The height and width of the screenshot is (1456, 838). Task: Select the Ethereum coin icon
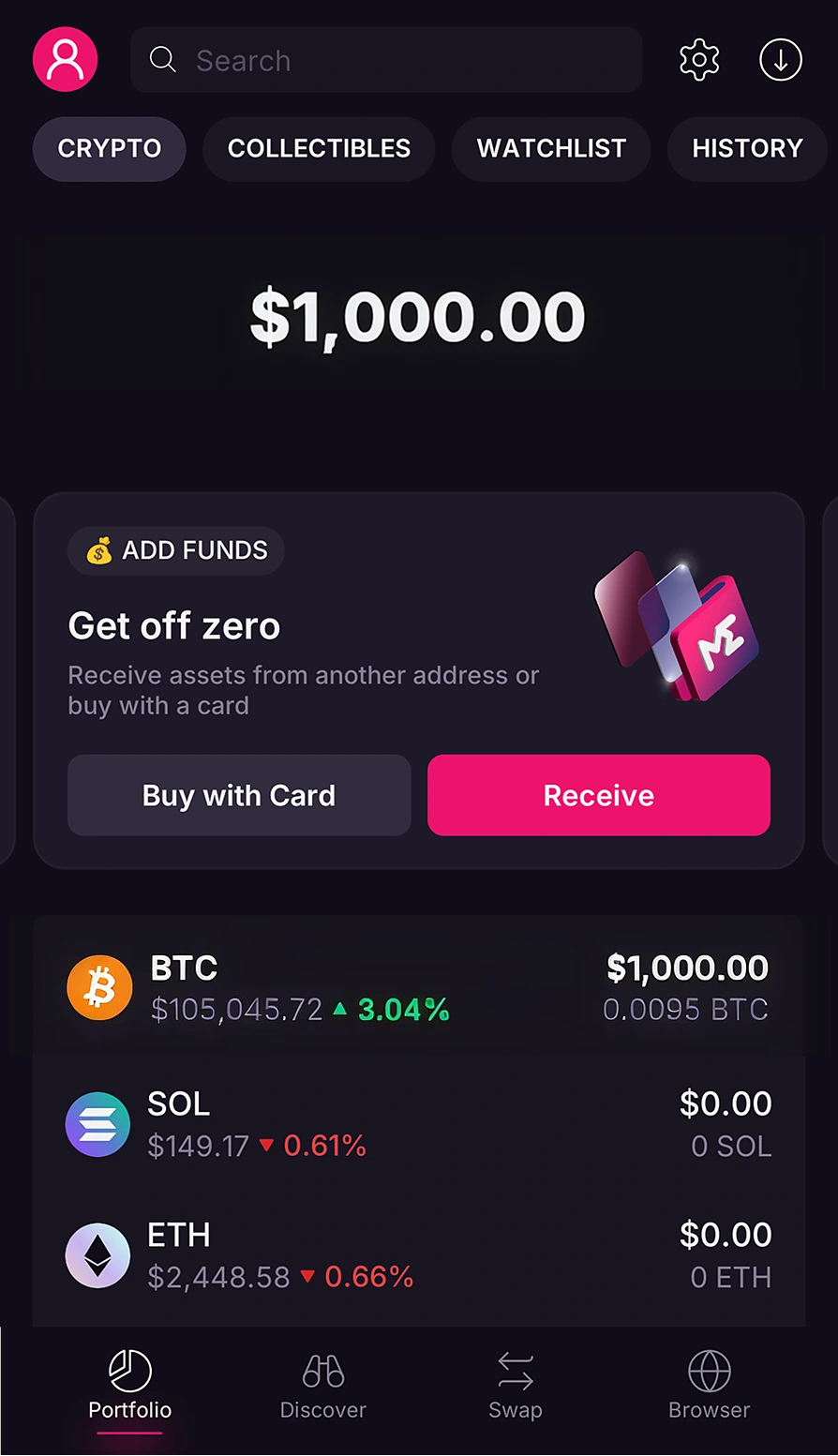tap(97, 1255)
